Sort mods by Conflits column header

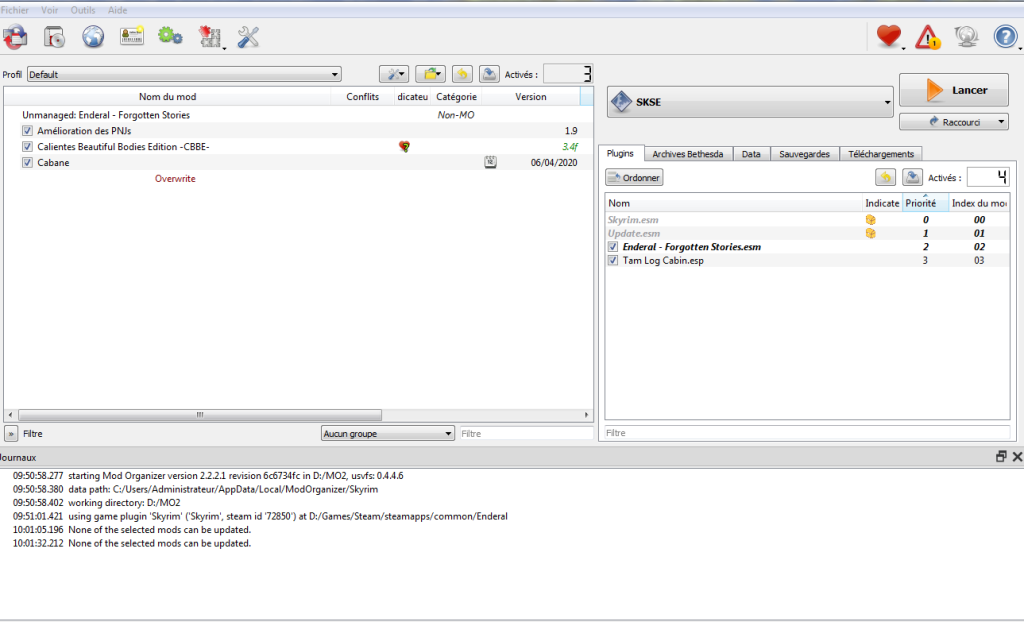[362, 97]
